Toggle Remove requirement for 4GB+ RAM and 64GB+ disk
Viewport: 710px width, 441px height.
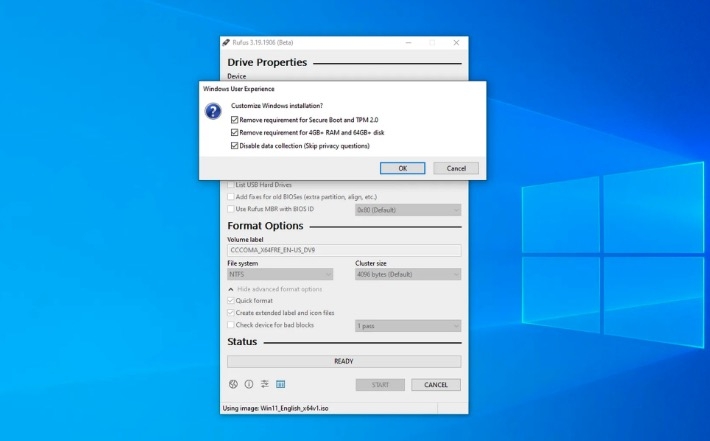click(234, 133)
